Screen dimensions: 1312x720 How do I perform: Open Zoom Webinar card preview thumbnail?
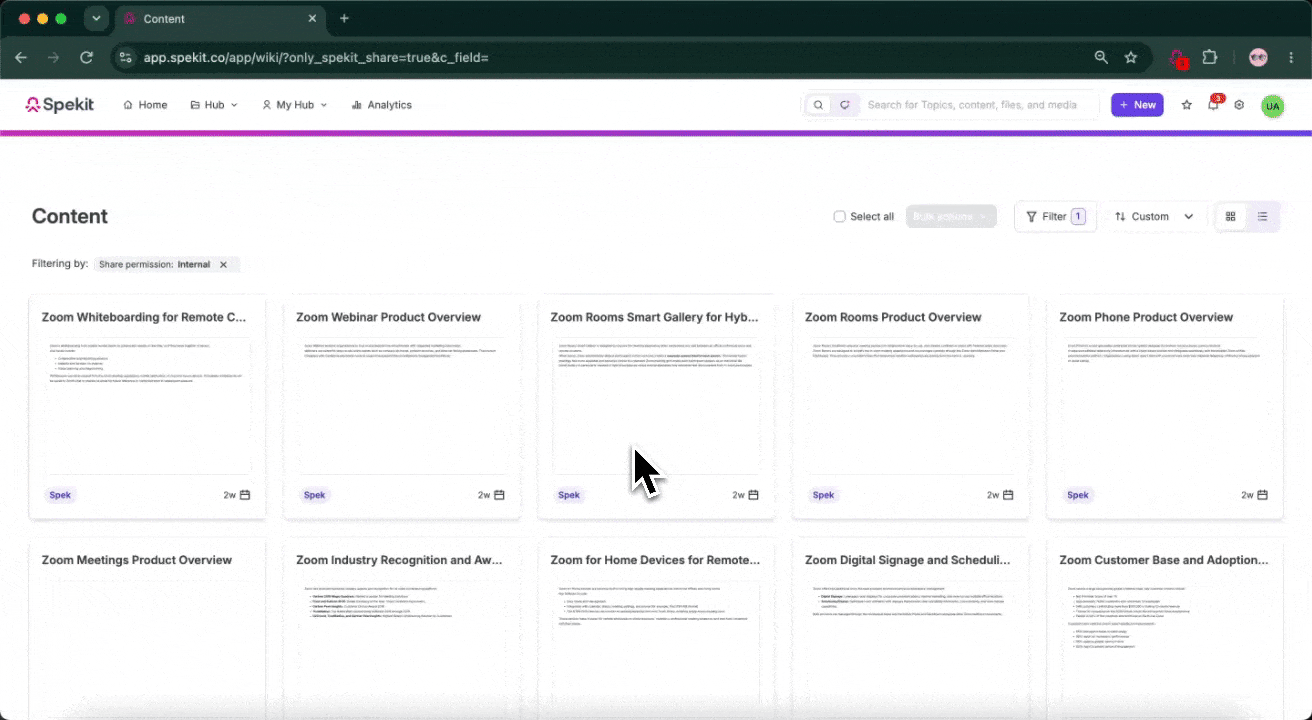(x=401, y=405)
